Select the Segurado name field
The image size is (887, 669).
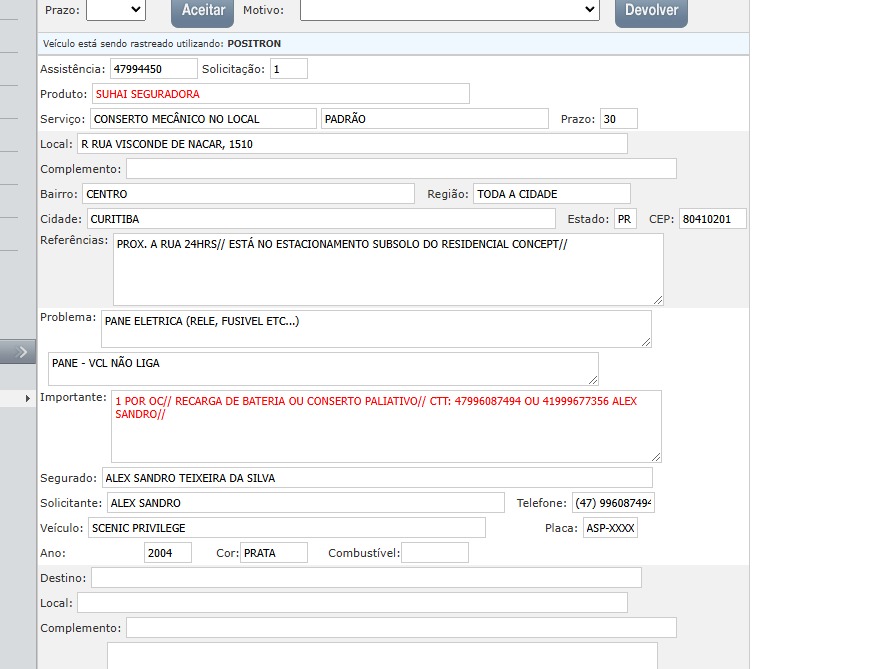point(376,478)
